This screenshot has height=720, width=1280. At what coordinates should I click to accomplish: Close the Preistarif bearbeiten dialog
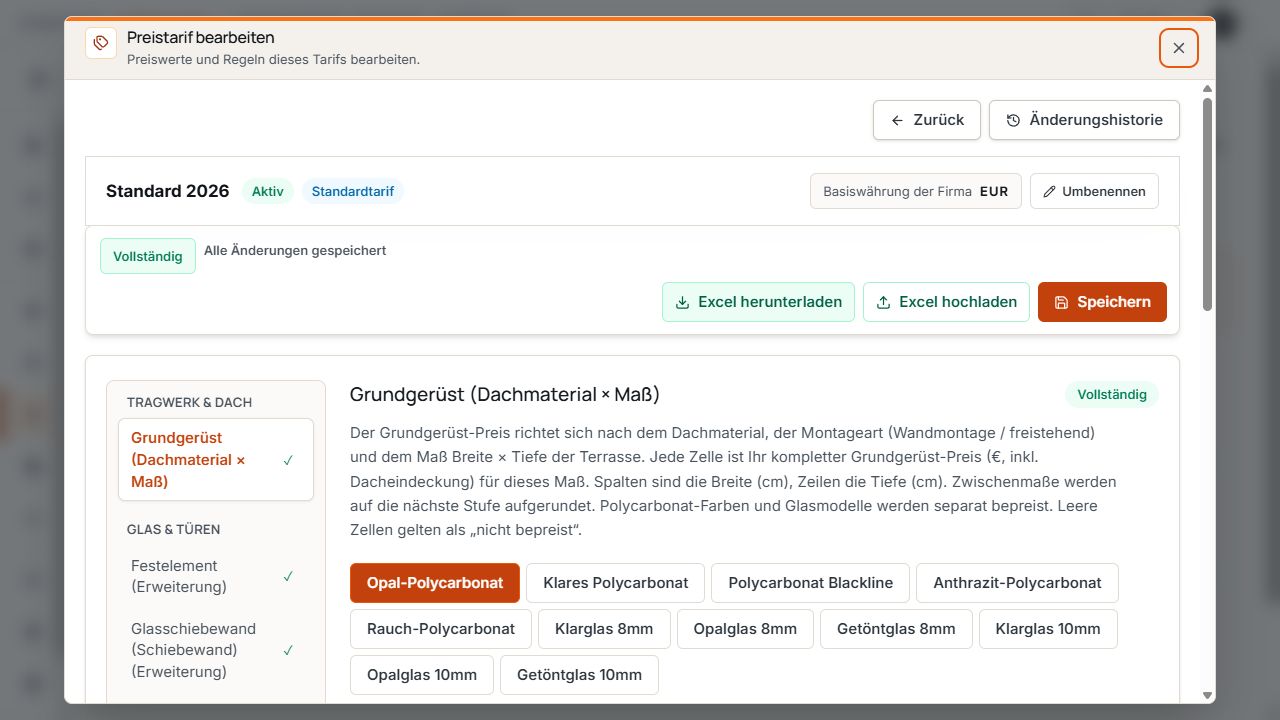coord(1179,48)
